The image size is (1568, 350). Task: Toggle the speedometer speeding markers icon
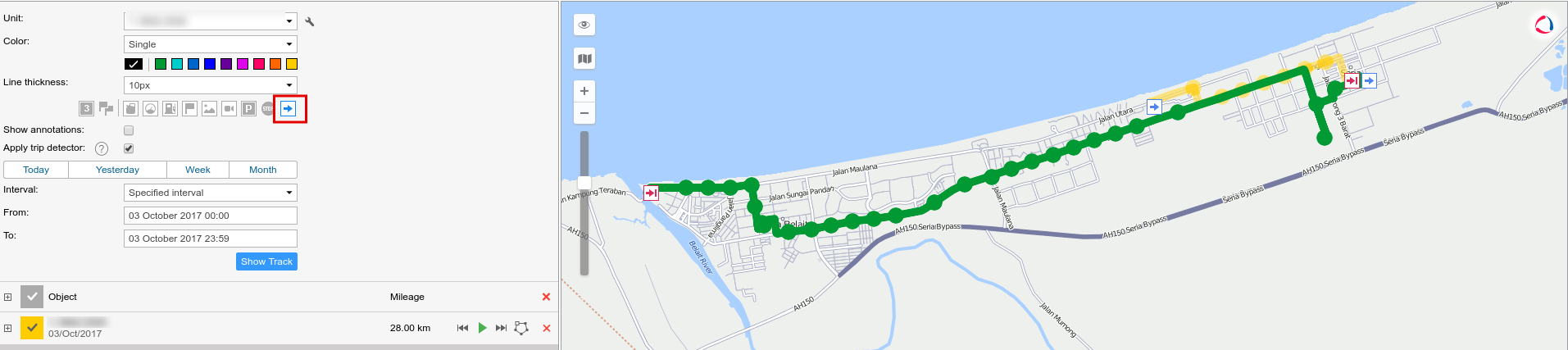pos(150,108)
